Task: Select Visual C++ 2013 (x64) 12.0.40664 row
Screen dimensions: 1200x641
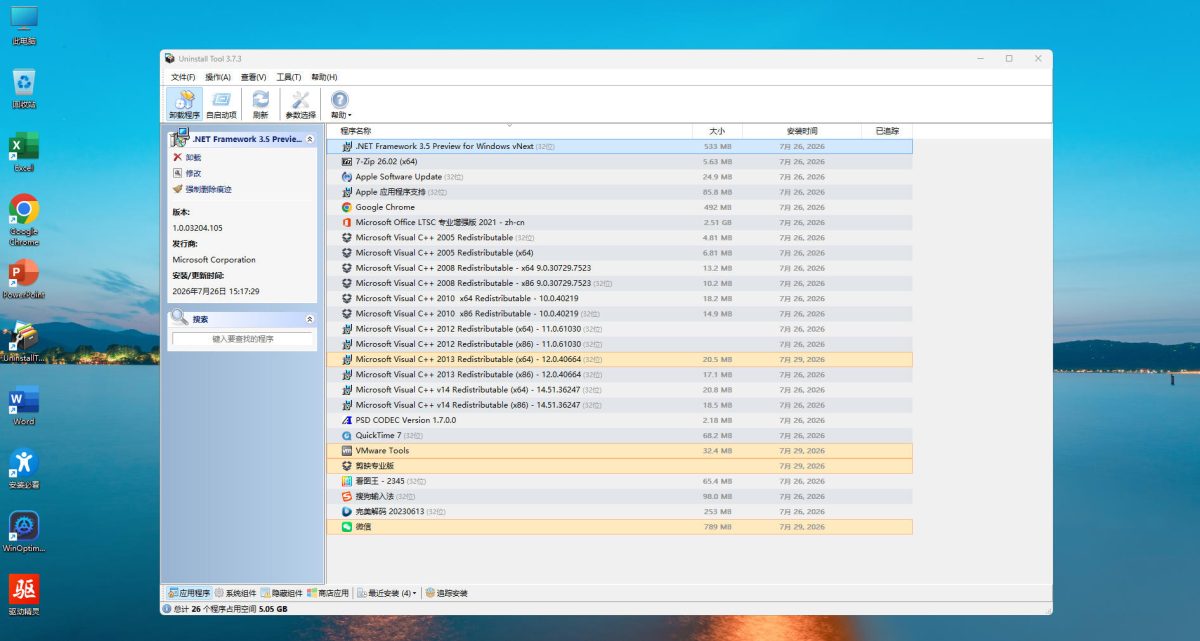Action: [620, 359]
